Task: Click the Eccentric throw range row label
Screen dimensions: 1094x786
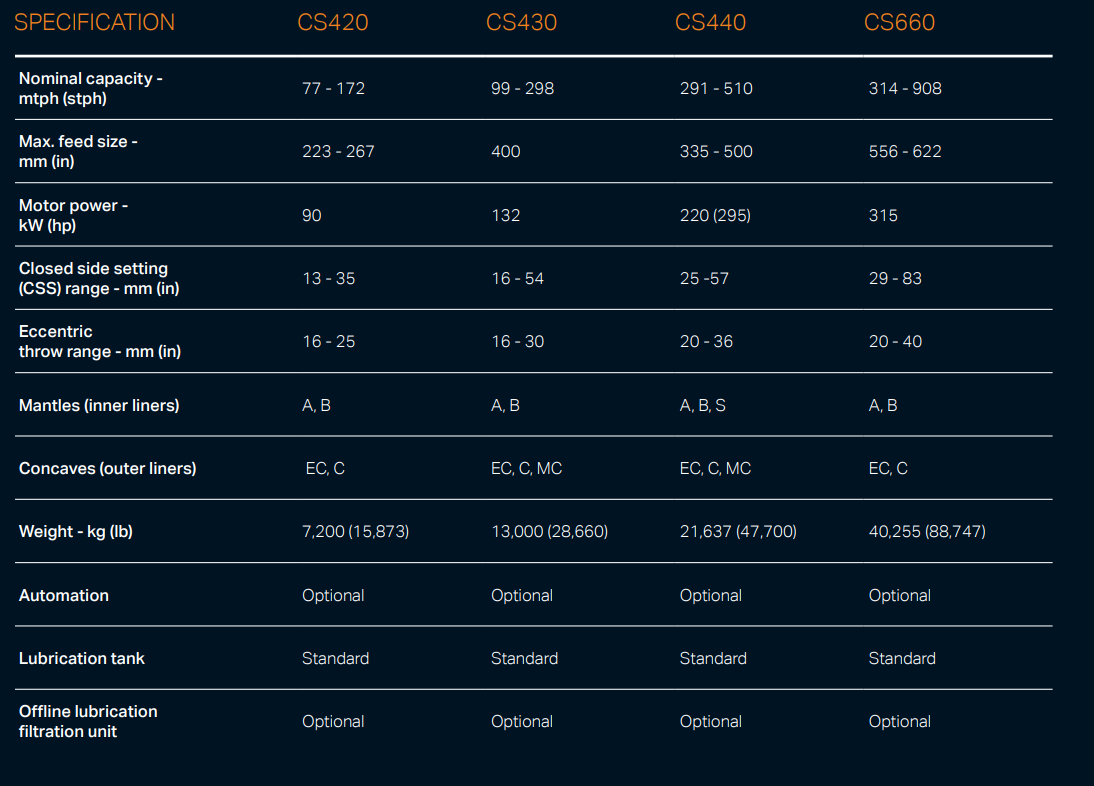Action: (99, 341)
